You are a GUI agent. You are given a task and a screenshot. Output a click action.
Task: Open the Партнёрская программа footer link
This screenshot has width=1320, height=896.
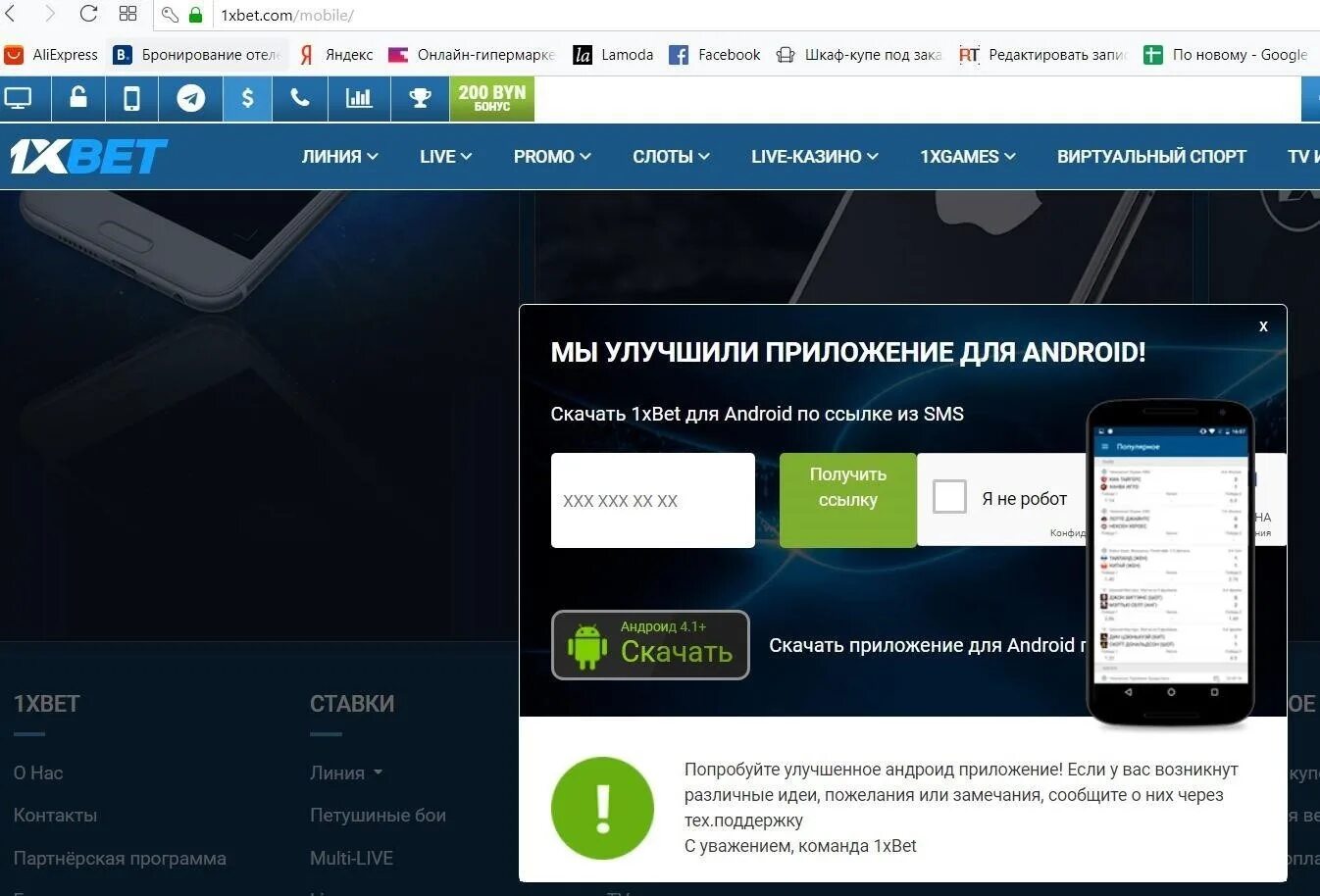coord(120,858)
